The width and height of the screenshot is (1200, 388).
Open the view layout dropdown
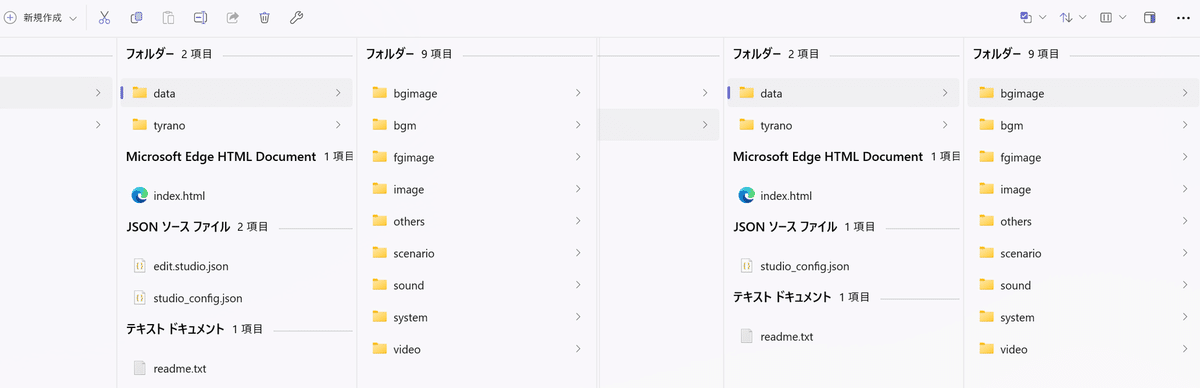(x=1113, y=18)
